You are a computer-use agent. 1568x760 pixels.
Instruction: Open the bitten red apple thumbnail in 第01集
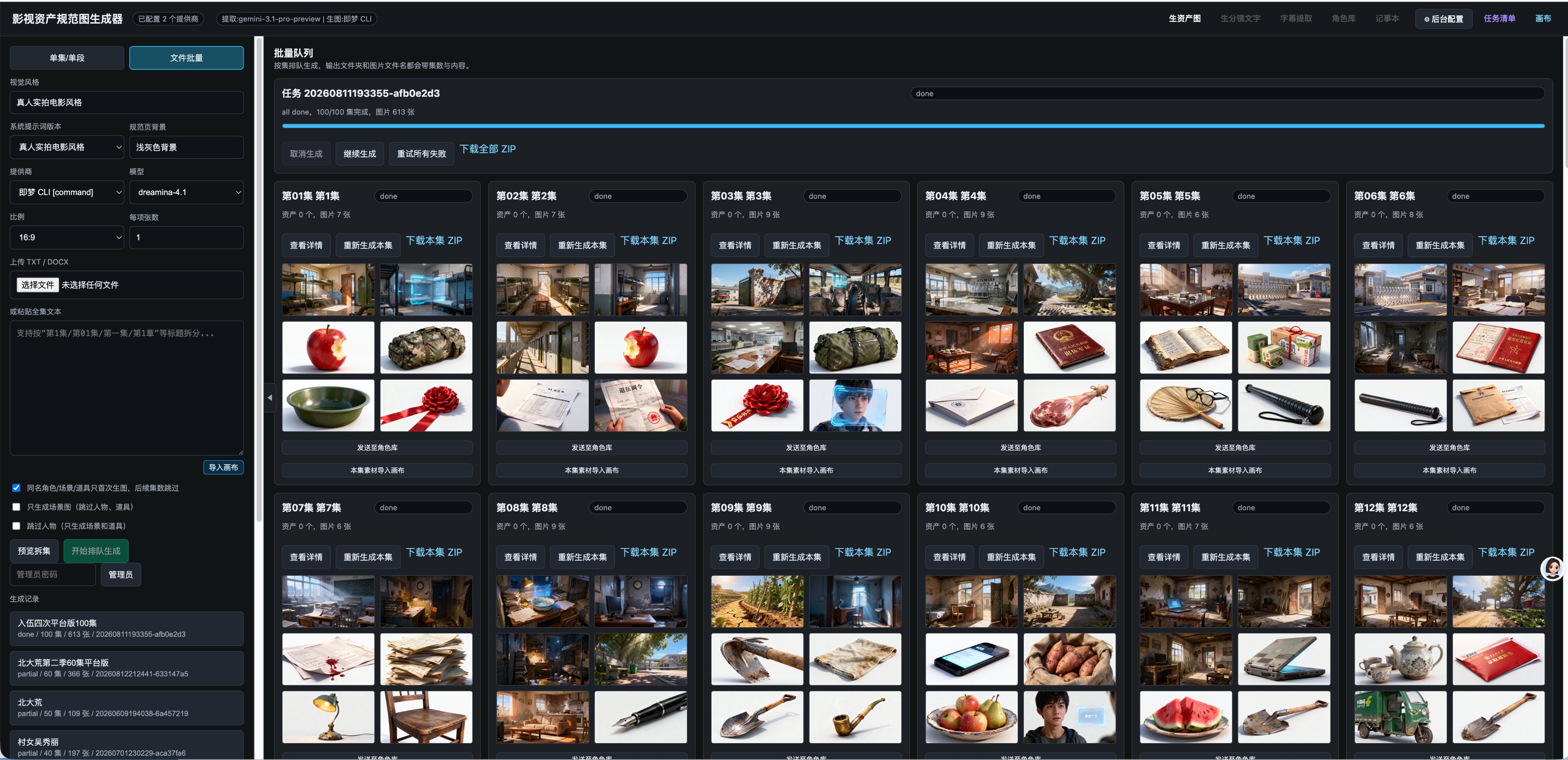click(x=328, y=347)
